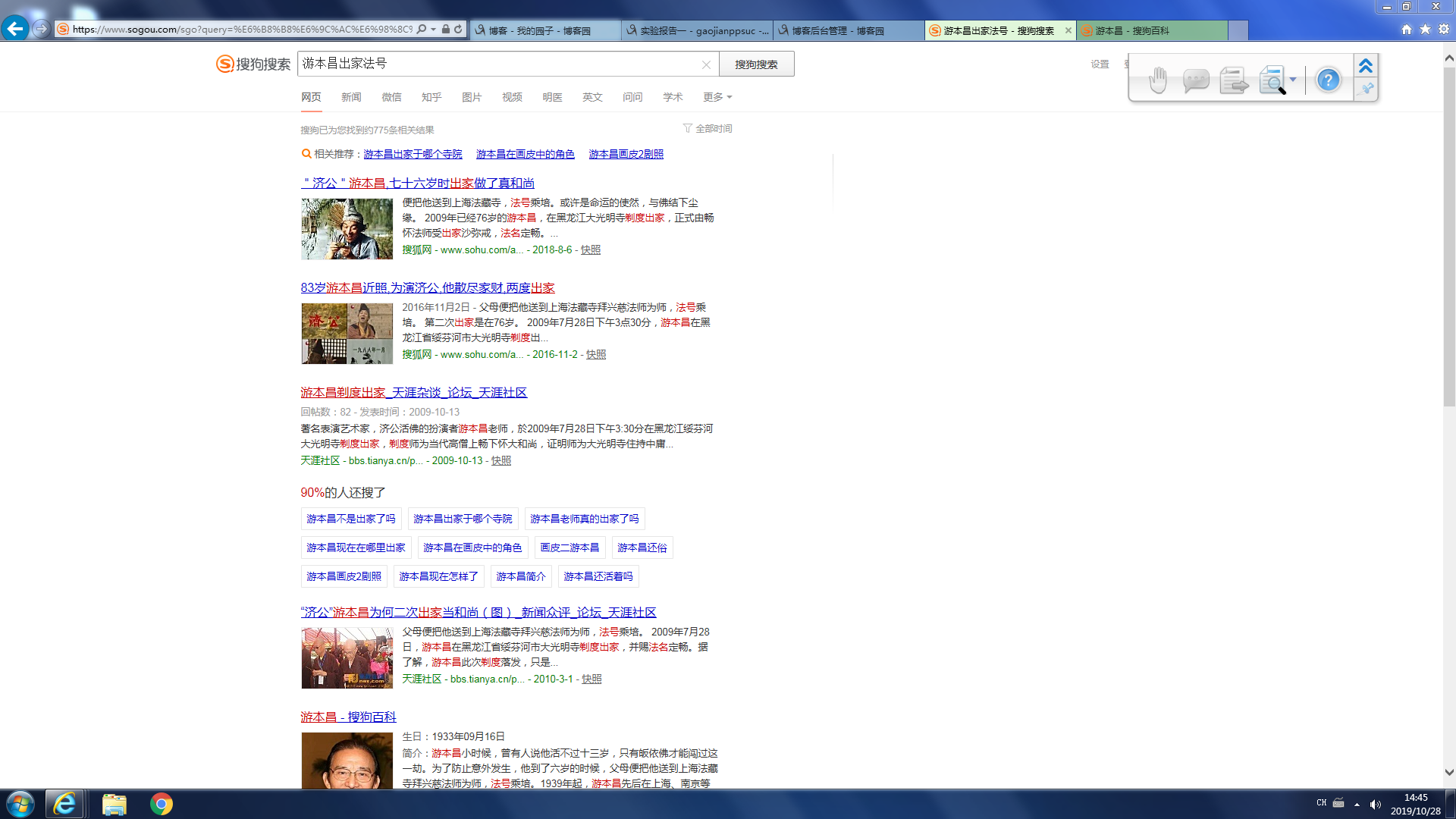Click the vertical page scrollbar thumb

click(x=1449, y=235)
